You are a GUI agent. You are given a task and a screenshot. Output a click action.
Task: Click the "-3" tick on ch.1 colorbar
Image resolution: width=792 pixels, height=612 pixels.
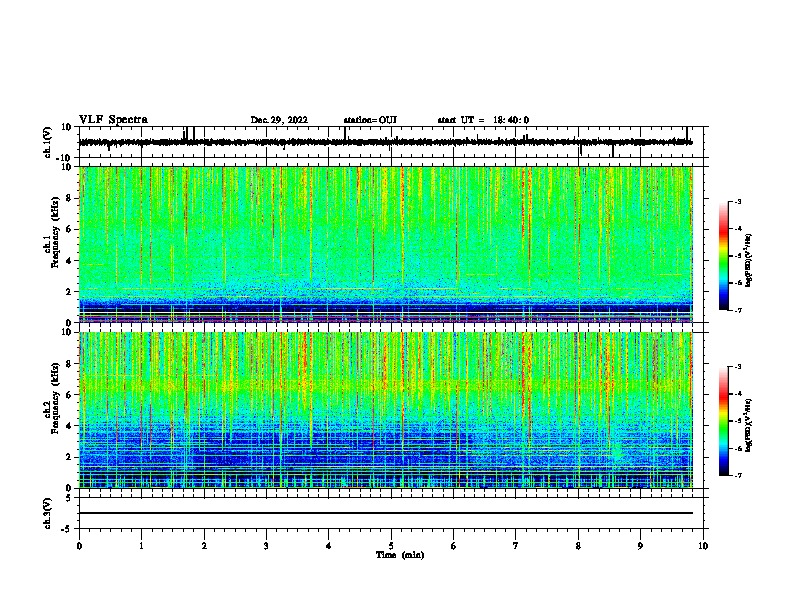coord(737,201)
